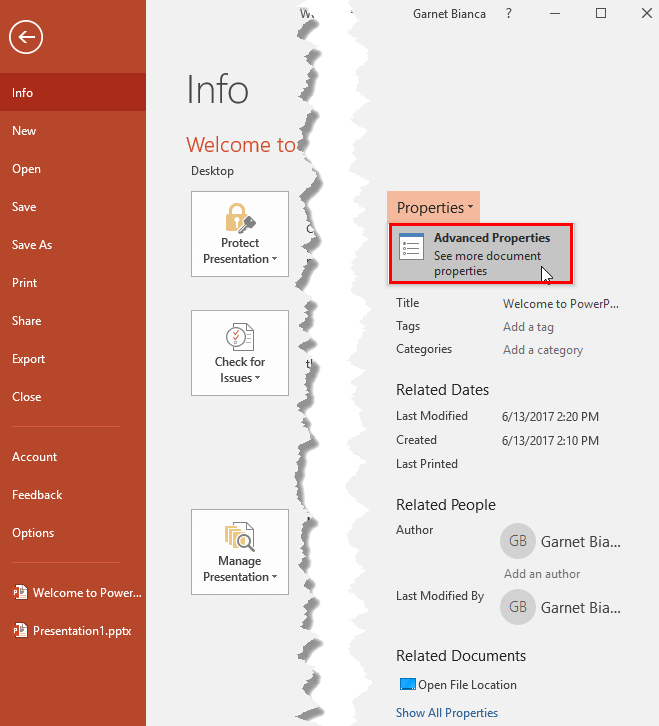Expand Manage Presentation dropdown arrow
The image size is (659, 726).
(275, 577)
